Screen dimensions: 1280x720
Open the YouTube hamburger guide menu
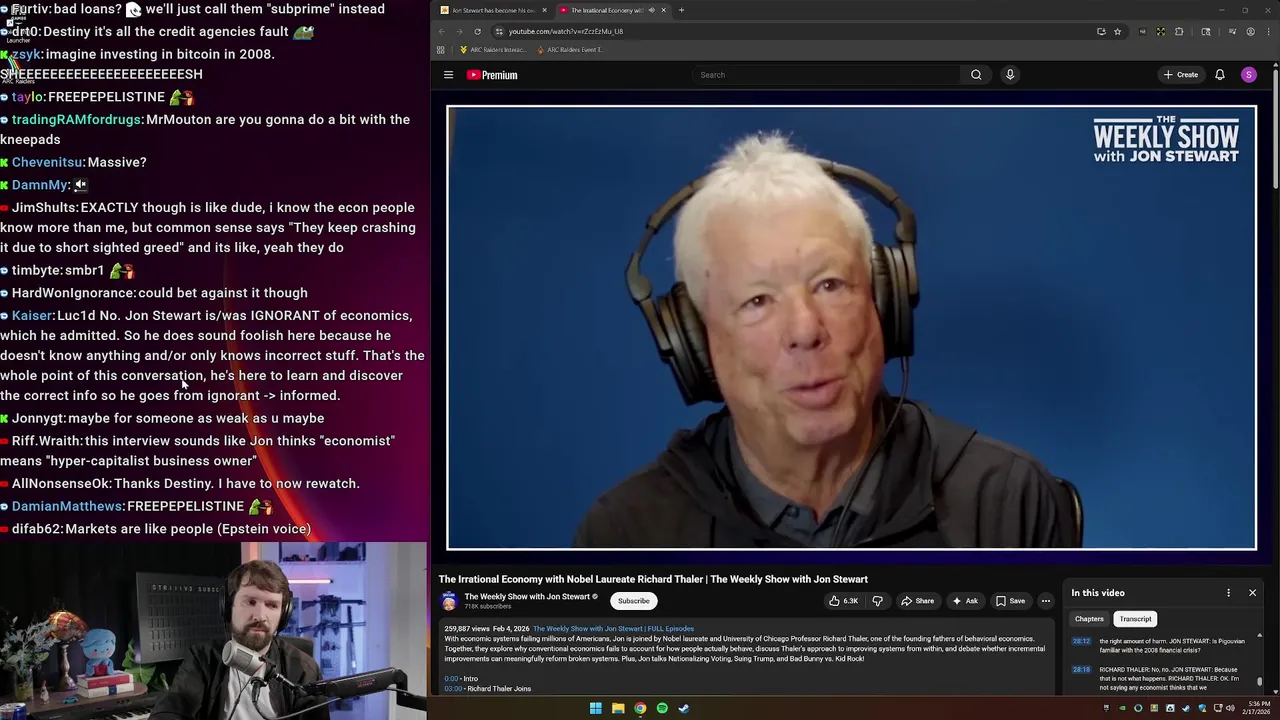point(448,75)
